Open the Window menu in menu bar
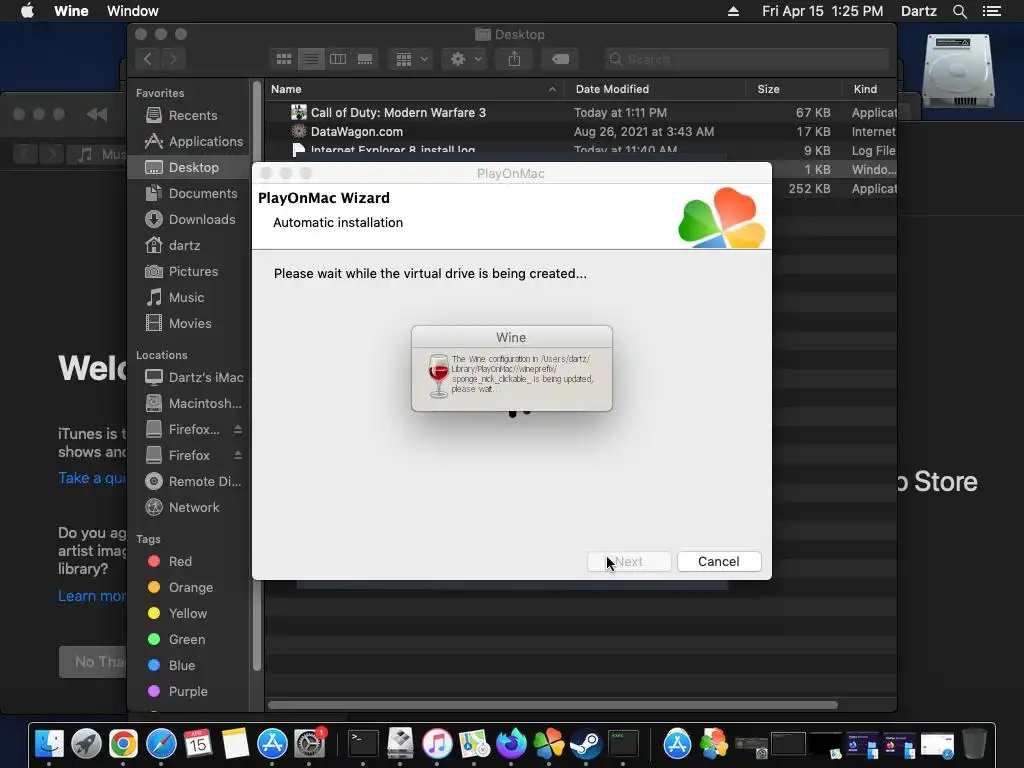This screenshot has width=1024, height=768. pos(133,11)
